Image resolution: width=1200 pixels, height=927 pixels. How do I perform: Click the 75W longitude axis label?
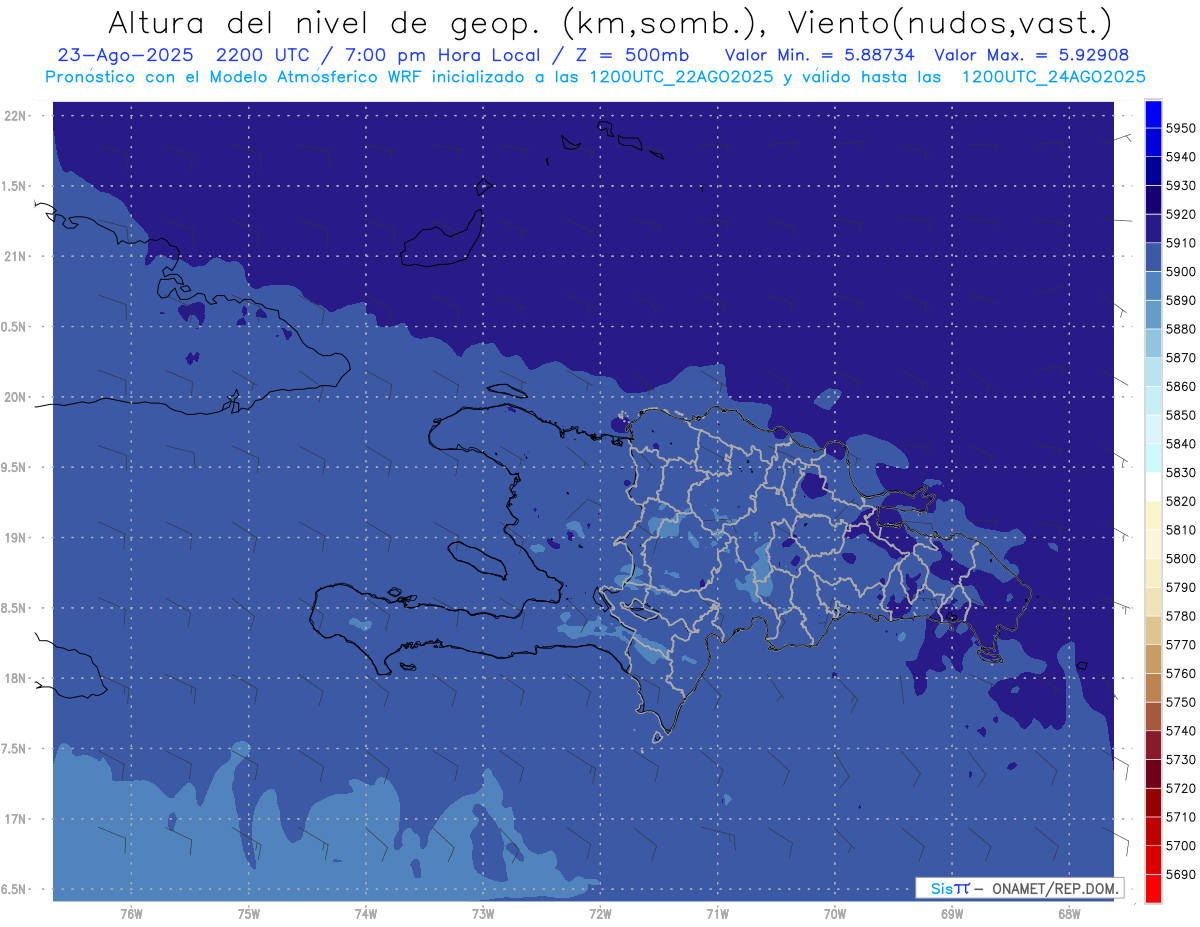pos(248,913)
